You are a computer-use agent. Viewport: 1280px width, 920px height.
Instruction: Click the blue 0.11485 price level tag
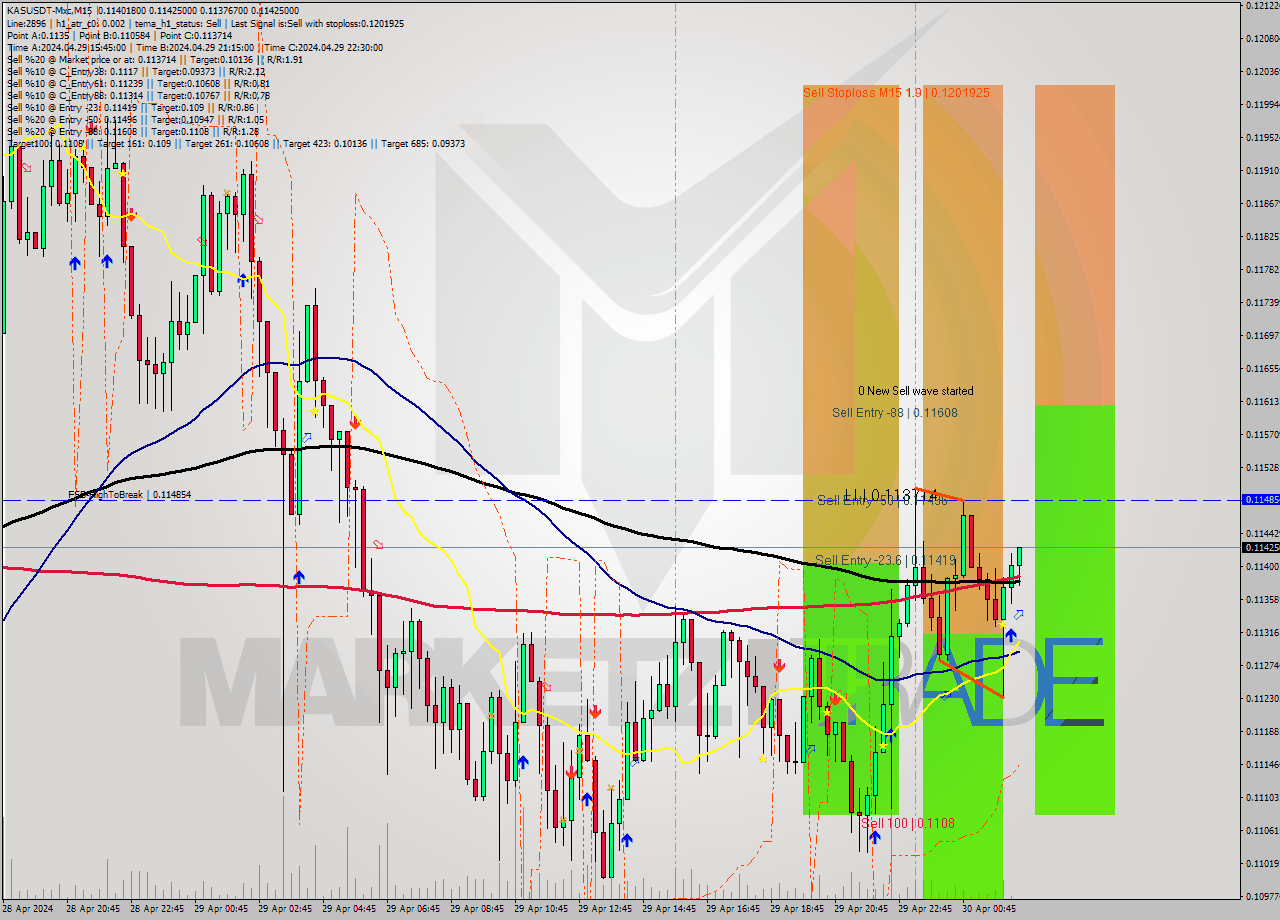(x=1260, y=499)
